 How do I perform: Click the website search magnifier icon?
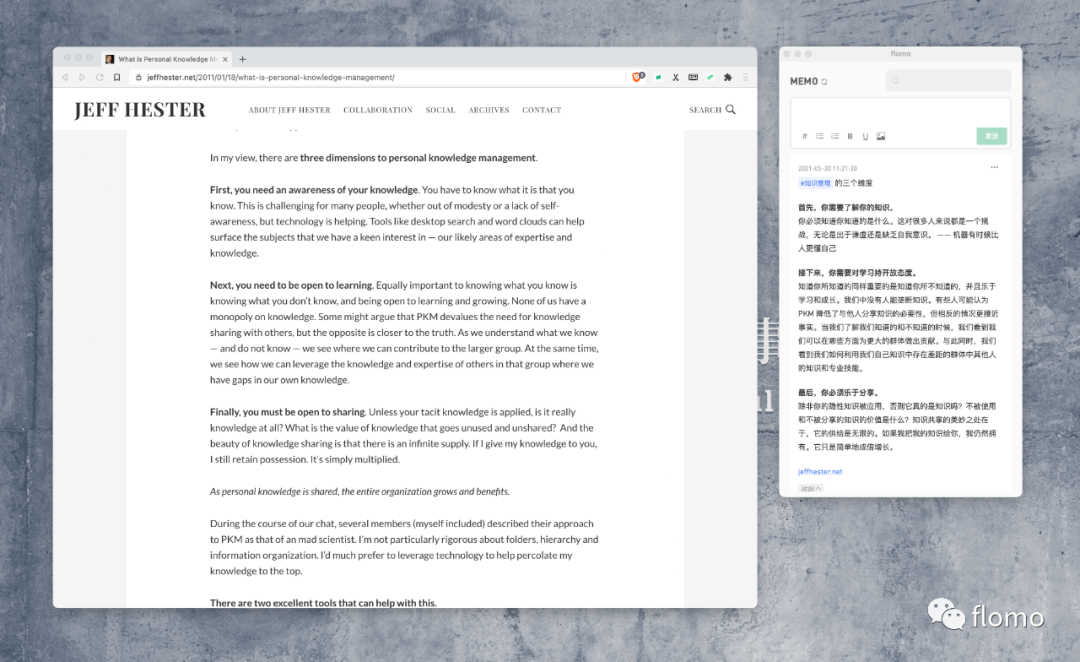(731, 110)
